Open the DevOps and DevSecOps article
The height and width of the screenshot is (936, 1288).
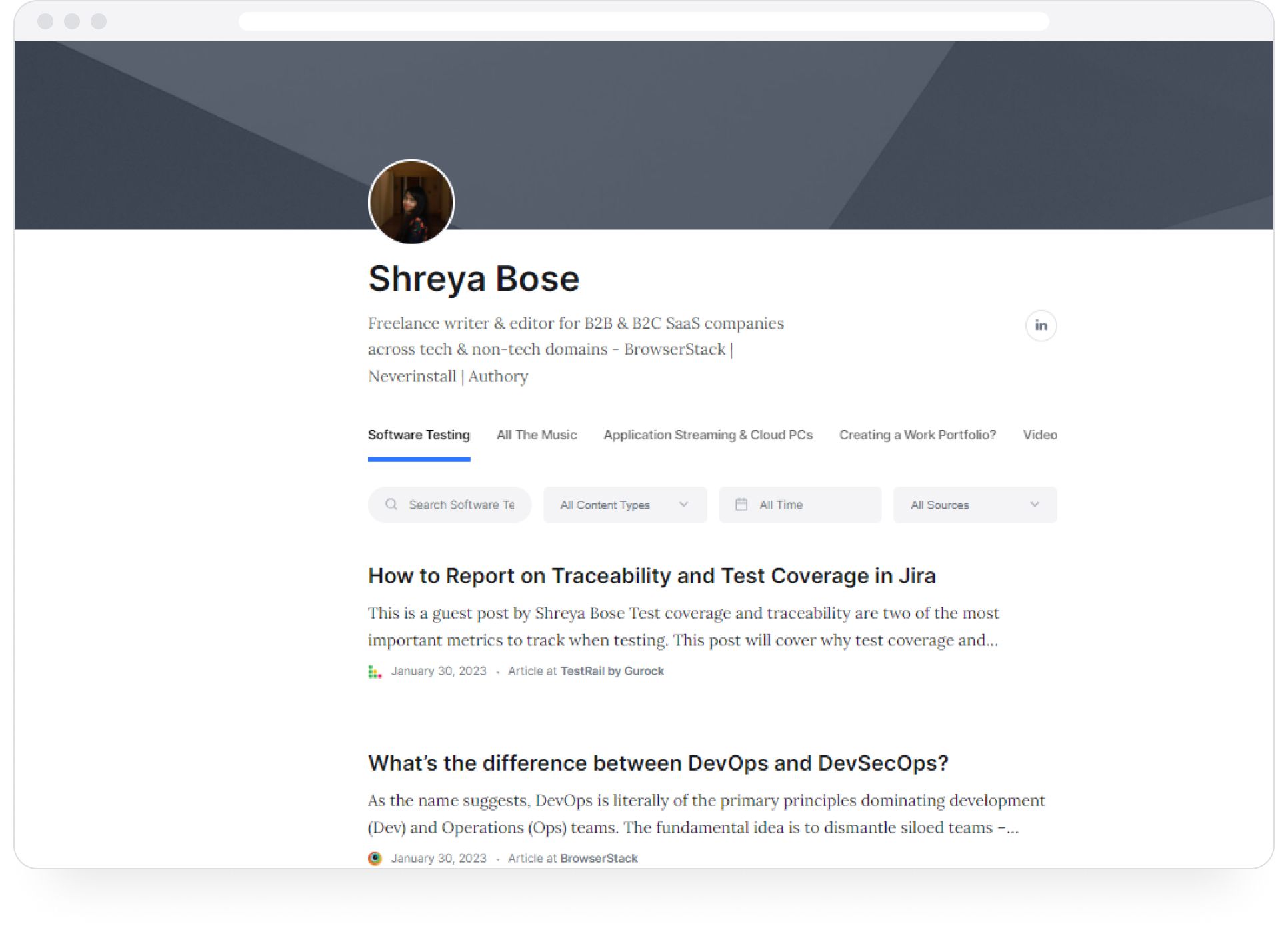click(x=658, y=763)
